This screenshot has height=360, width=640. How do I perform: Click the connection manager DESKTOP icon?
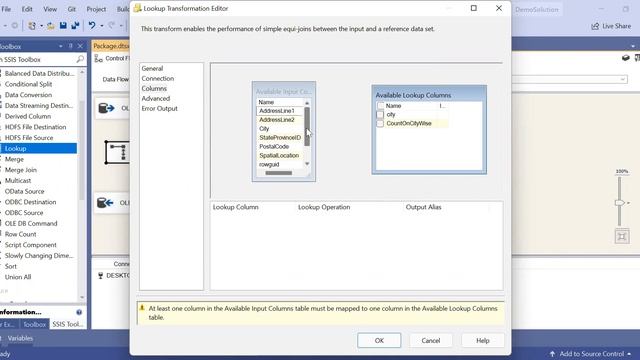pyautogui.click(x=100, y=276)
